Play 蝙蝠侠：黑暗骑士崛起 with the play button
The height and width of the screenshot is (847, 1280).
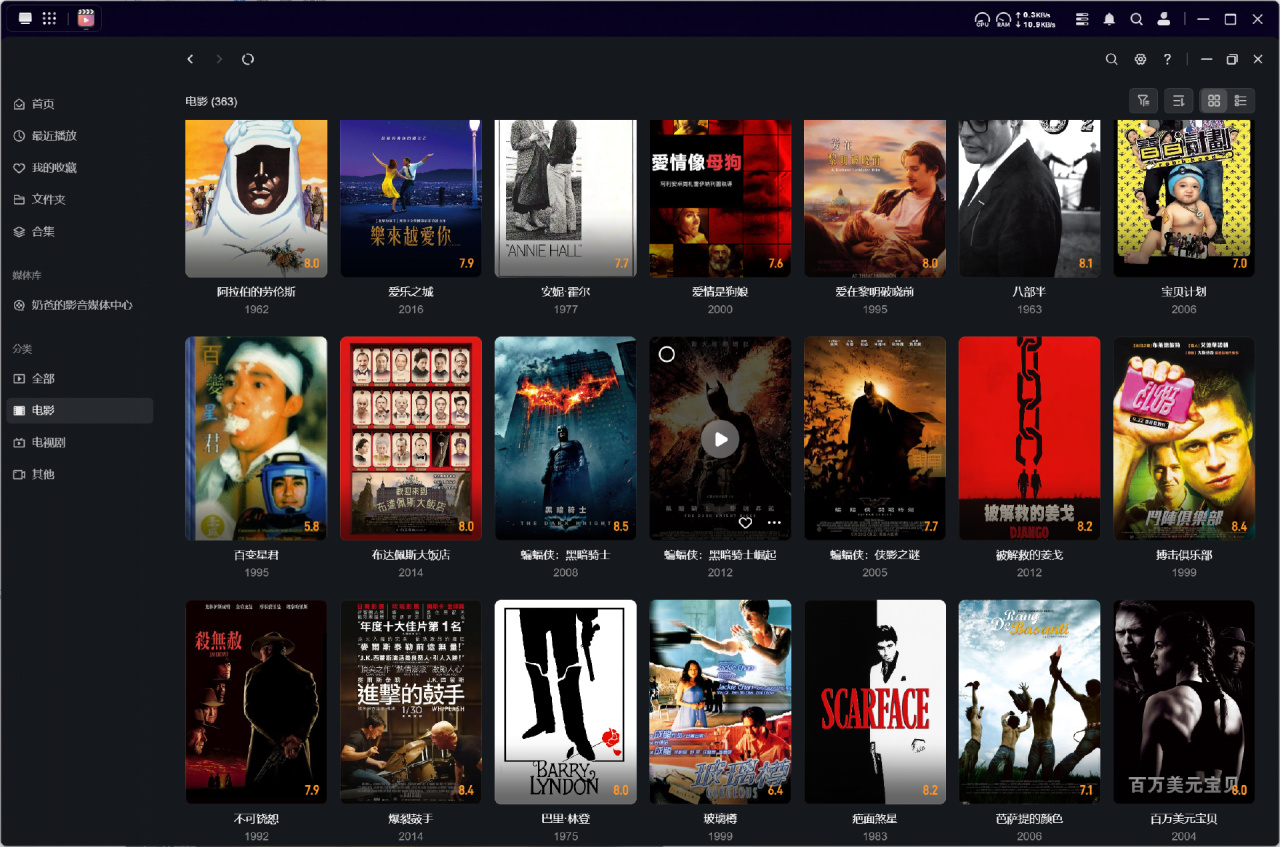click(720, 438)
